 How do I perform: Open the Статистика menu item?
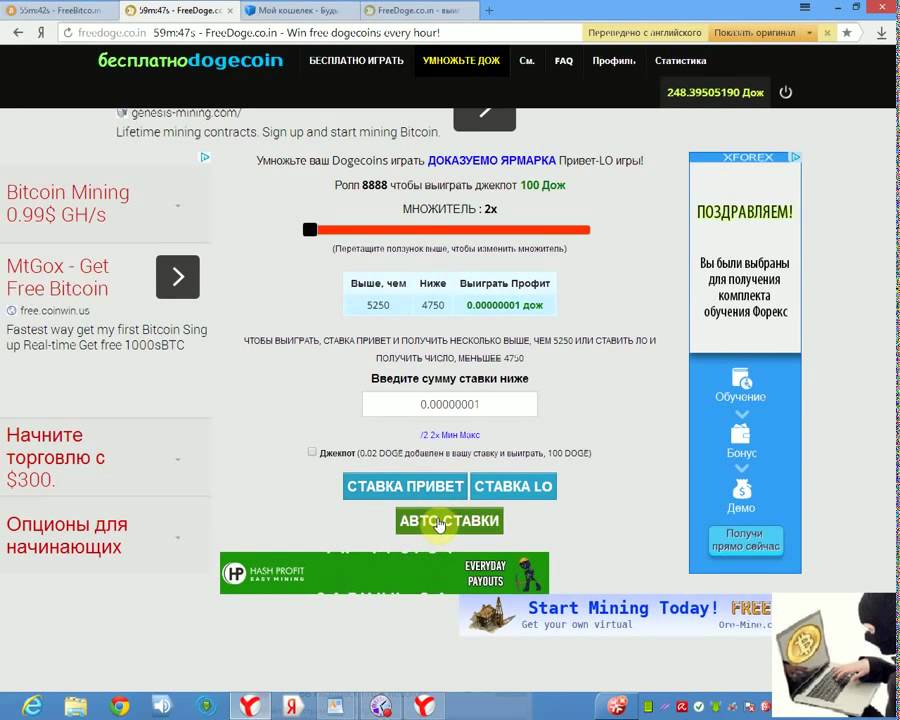click(x=680, y=60)
